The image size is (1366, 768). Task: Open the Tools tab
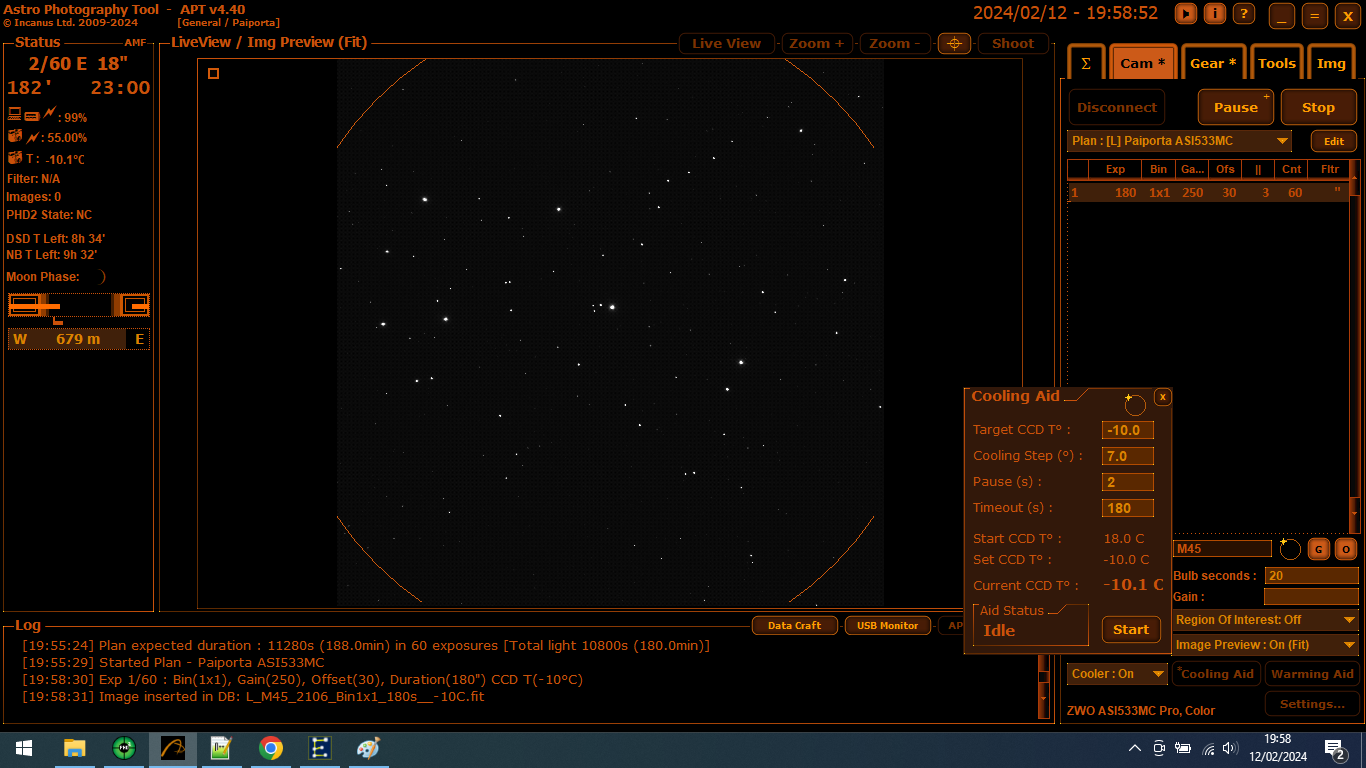click(x=1277, y=63)
